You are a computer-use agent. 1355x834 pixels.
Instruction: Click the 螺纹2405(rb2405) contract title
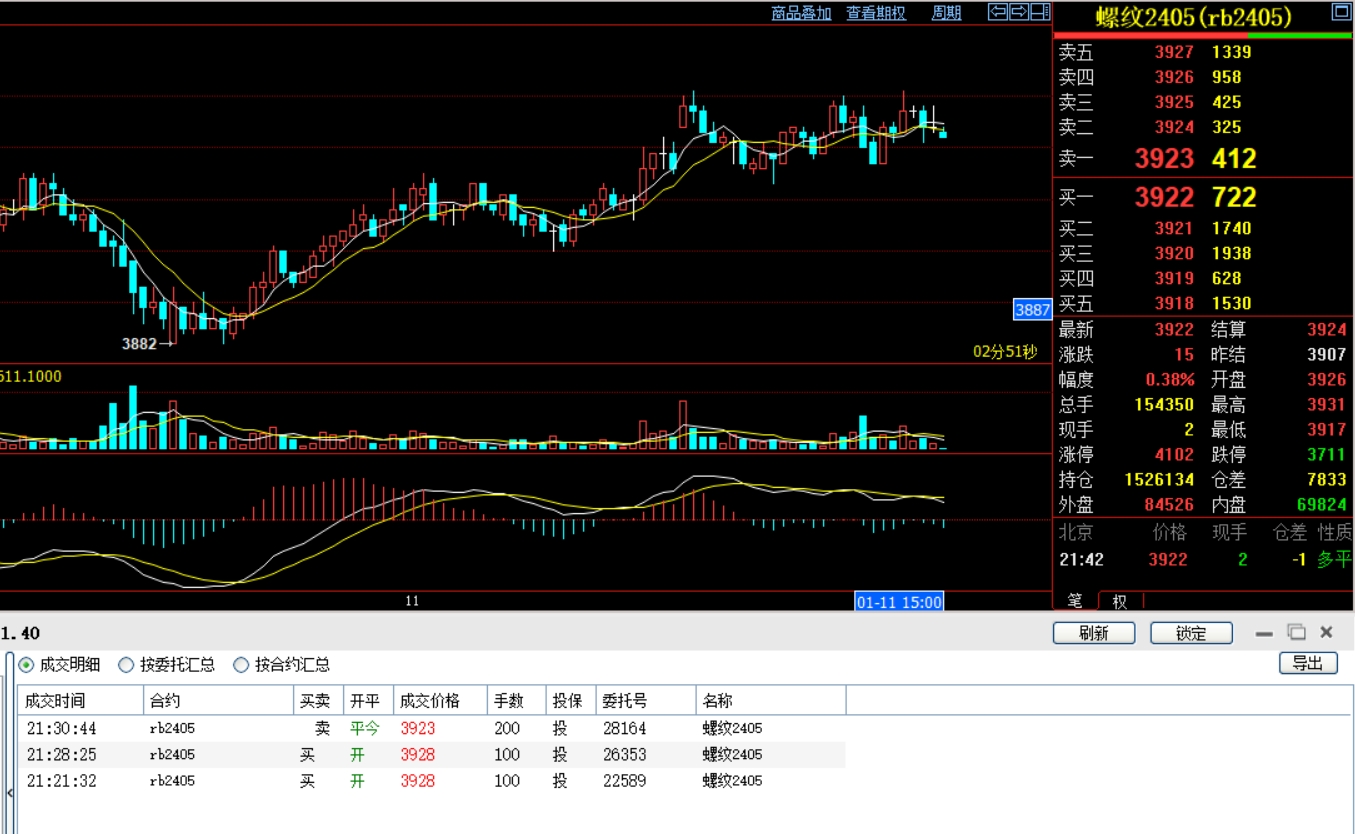[1193, 17]
